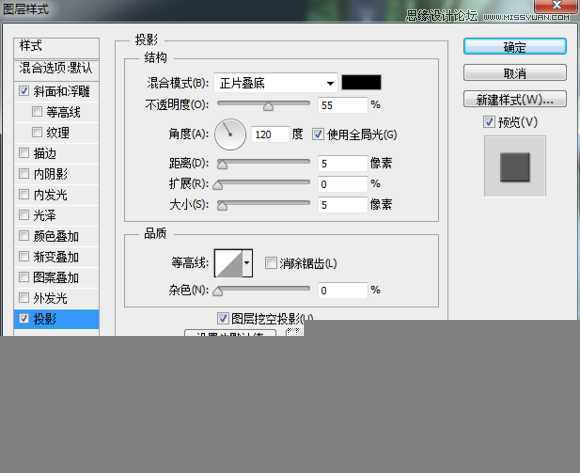This screenshot has height=473, width=580.
Task: Click 杂色 slider handle
Action: [218, 291]
